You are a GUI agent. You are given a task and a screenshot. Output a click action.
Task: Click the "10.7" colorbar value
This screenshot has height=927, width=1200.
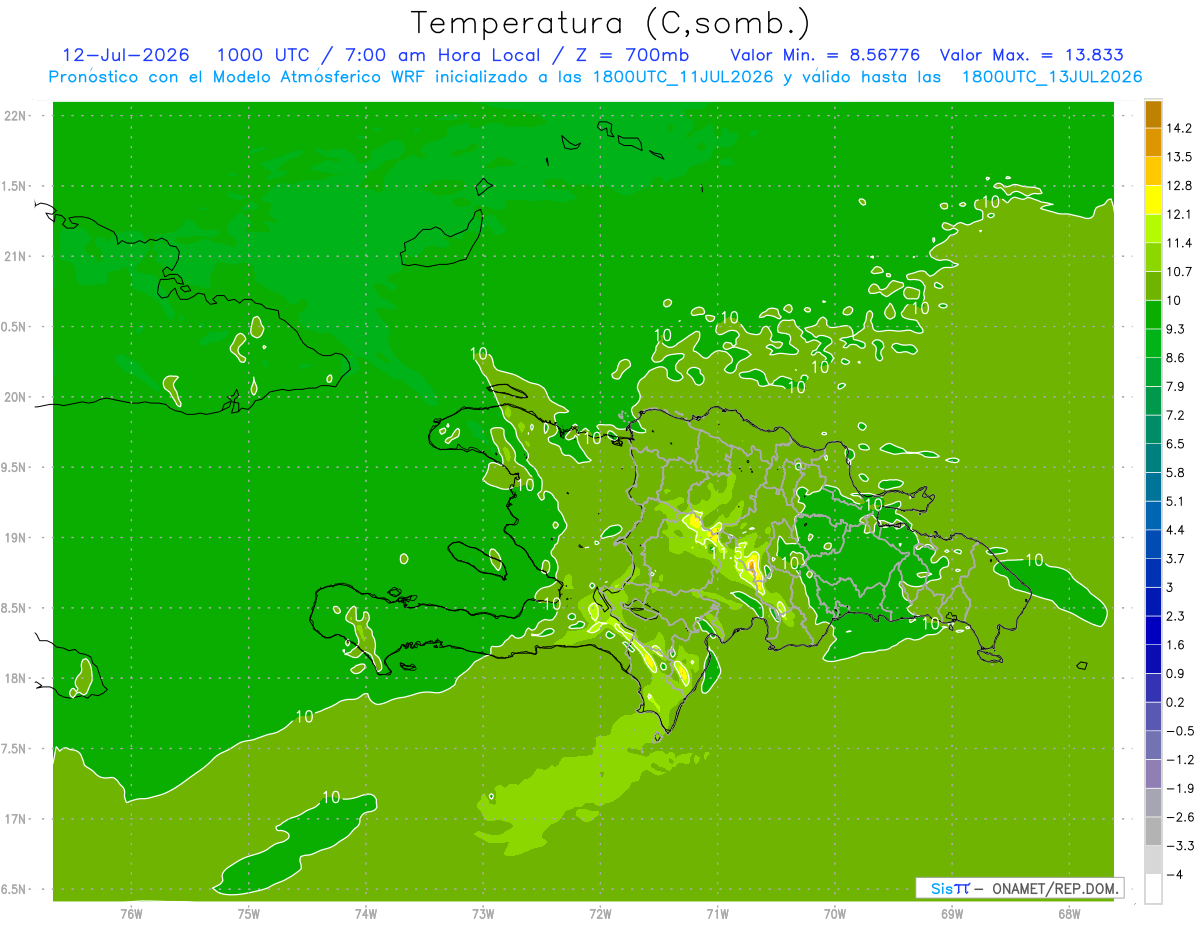[x=1179, y=272]
